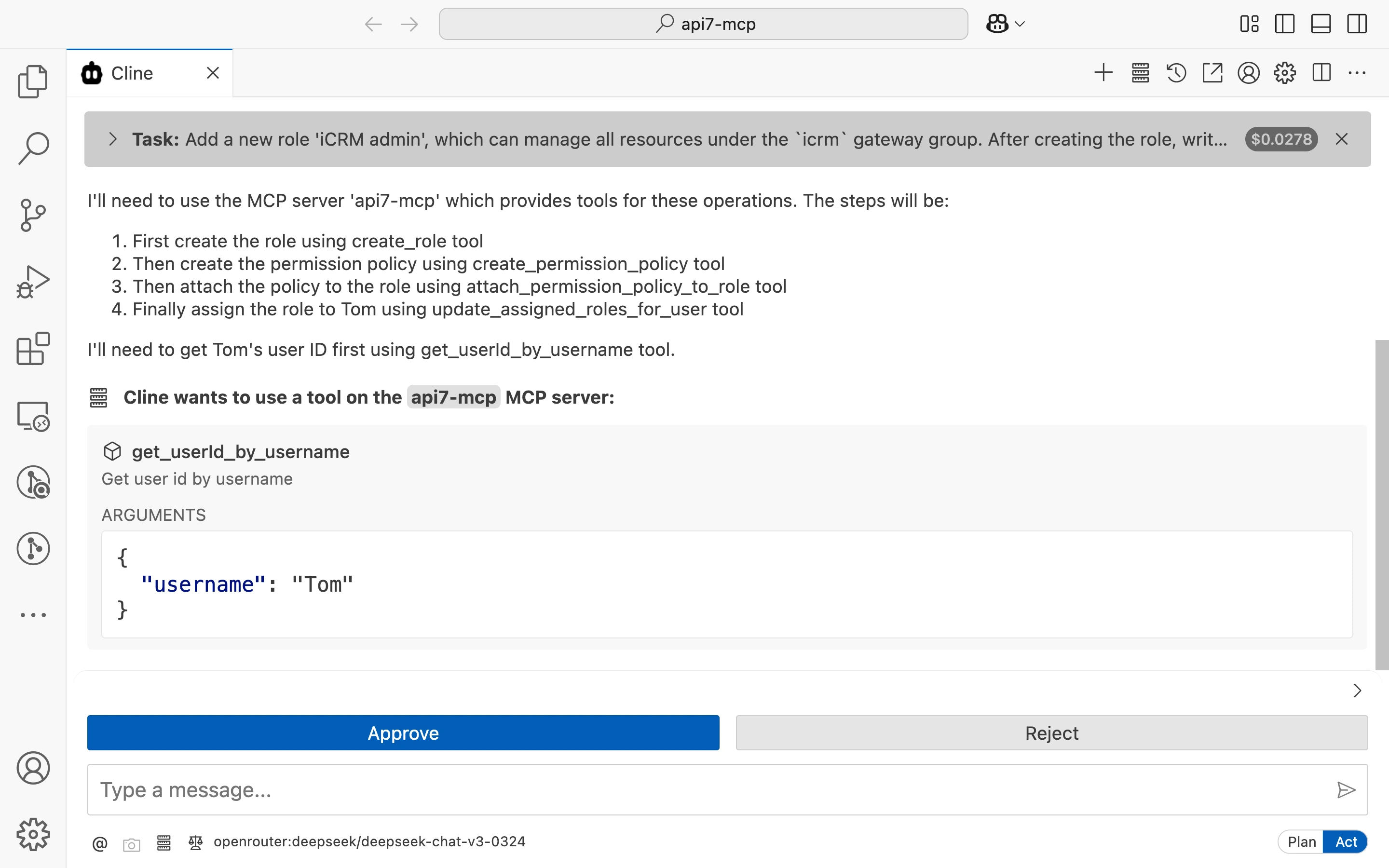Viewport: 1389px width, 868px height.
Task: Pop Cline out into editor
Action: [x=1212, y=73]
